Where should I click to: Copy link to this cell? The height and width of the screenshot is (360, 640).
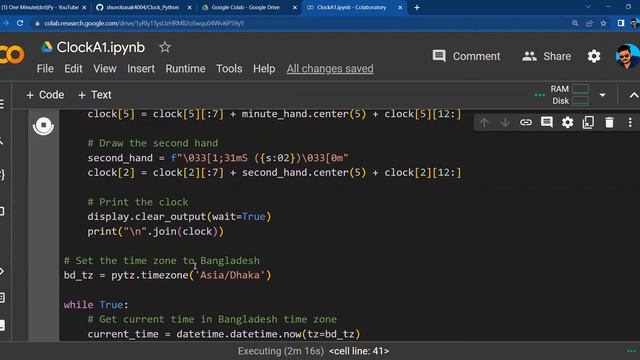pos(526,122)
